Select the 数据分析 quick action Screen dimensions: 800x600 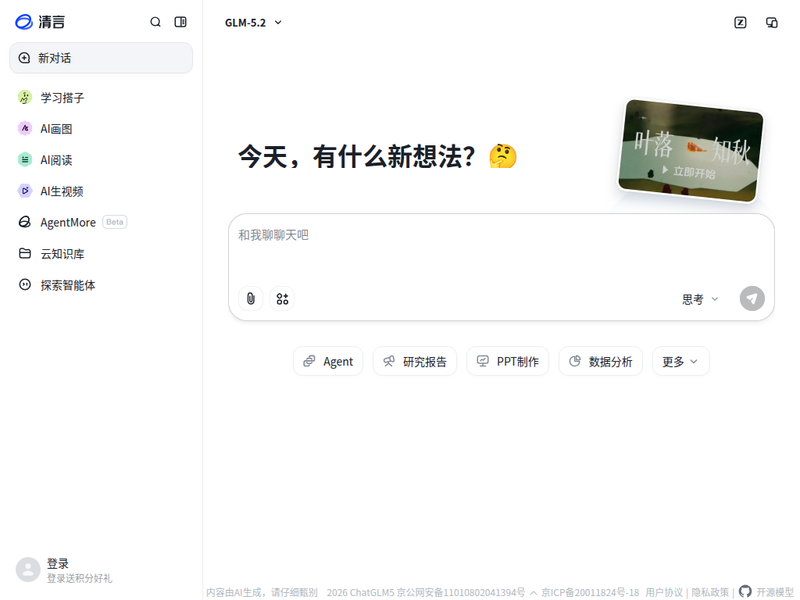pos(601,361)
